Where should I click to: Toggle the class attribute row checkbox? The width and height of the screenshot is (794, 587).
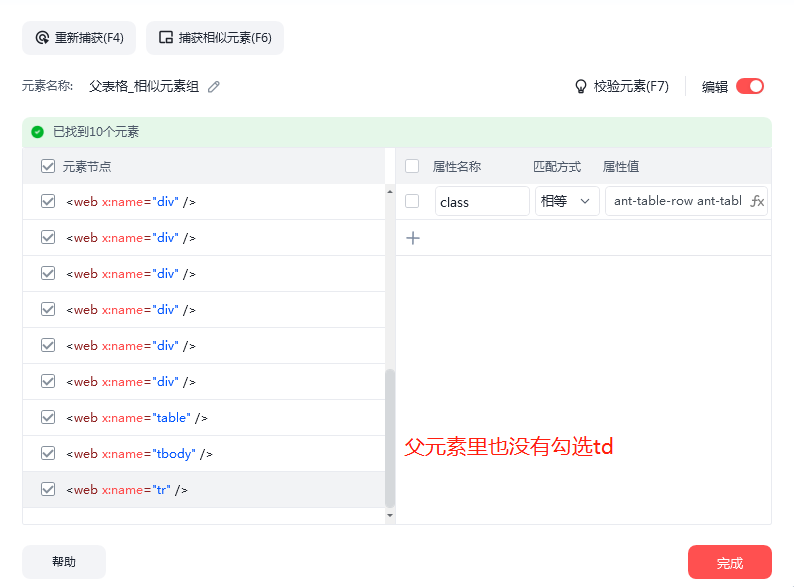pos(412,201)
